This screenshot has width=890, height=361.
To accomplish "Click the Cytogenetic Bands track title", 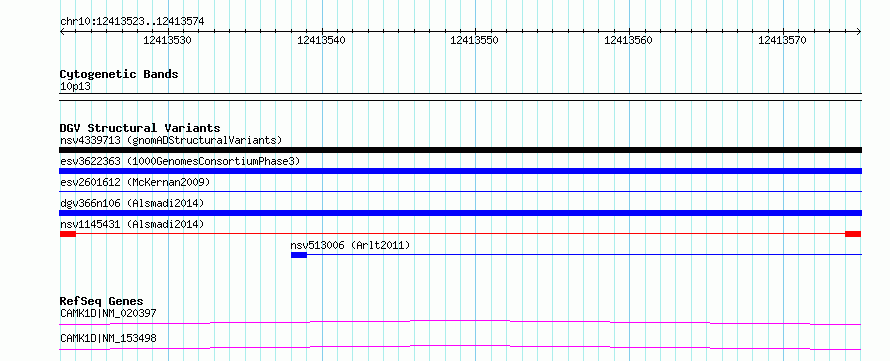I will point(119,74).
